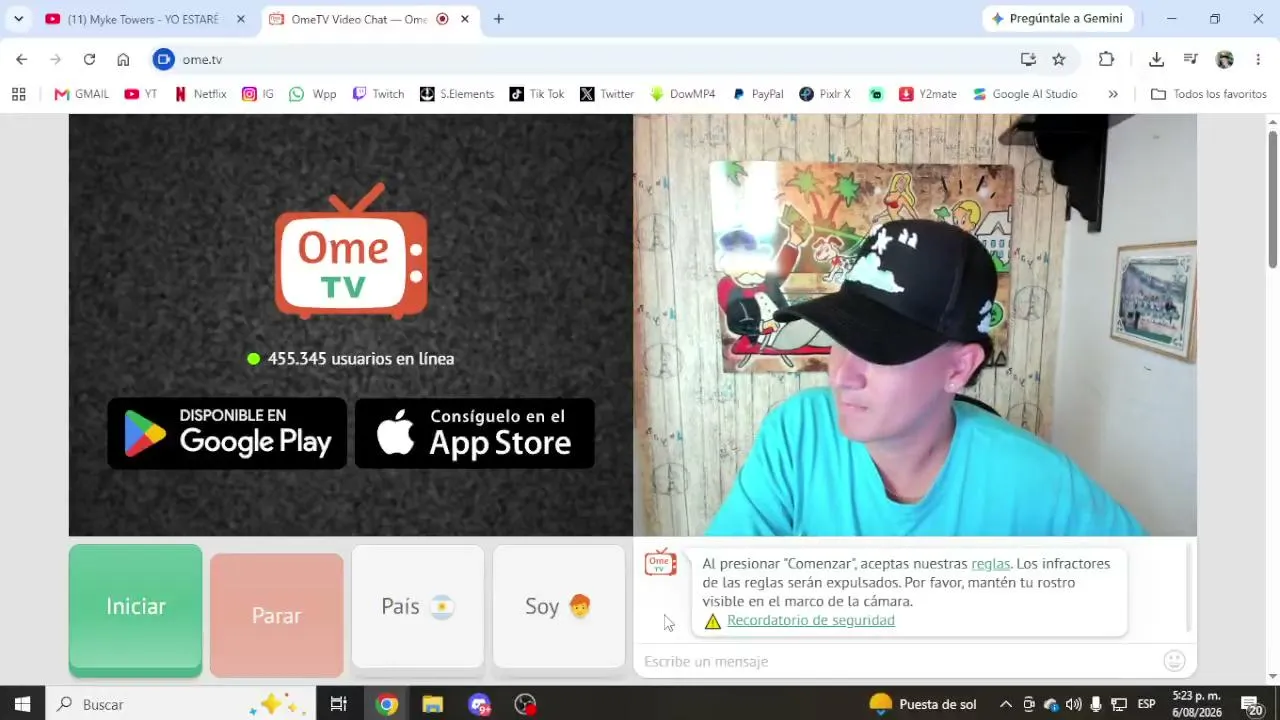
Task: Open the S.Elements bookmark
Action: tap(457, 94)
